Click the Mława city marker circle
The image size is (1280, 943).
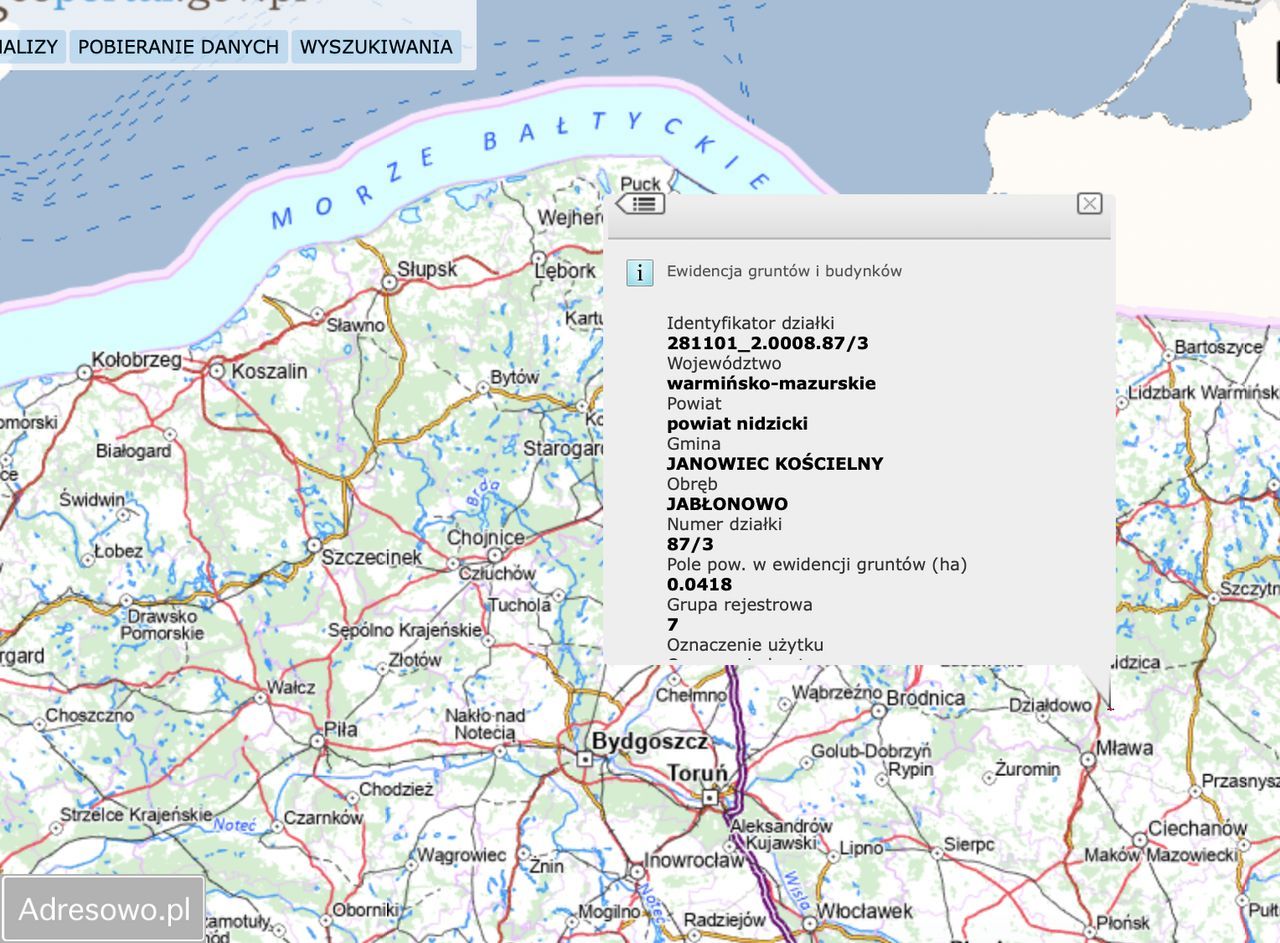point(1088,760)
